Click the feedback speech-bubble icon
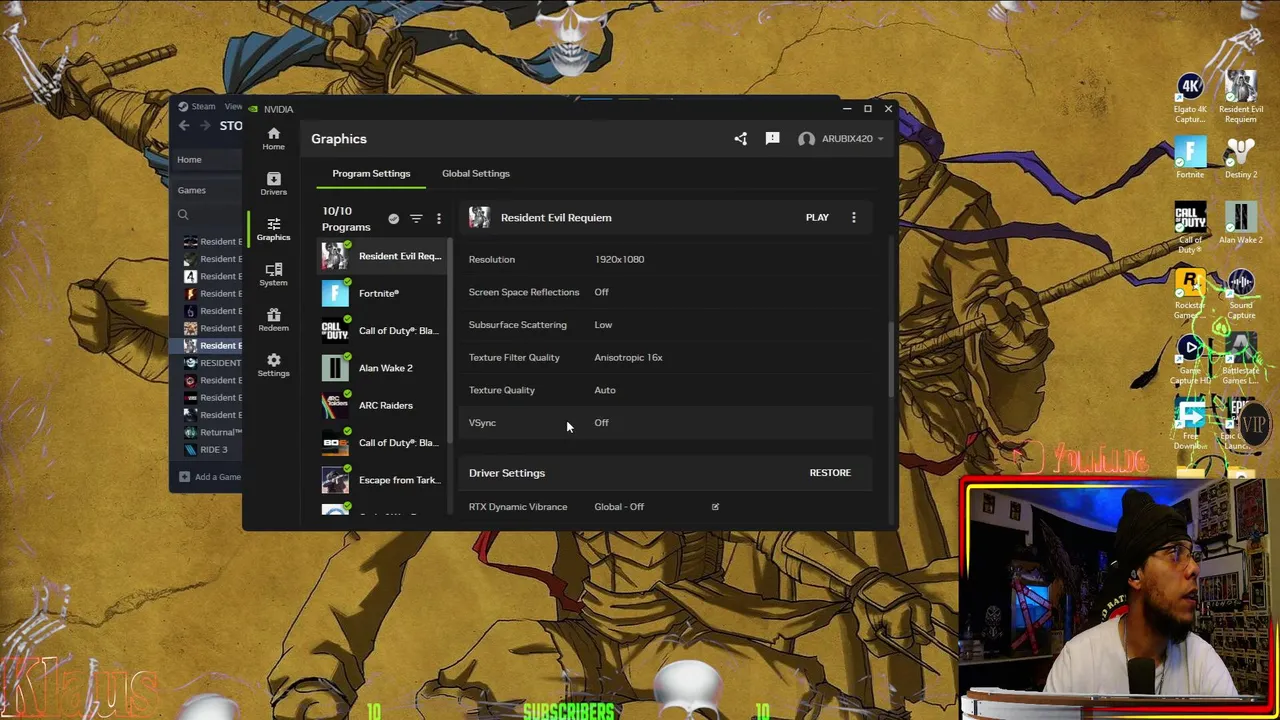Image resolution: width=1280 pixels, height=720 pixels. click(772, 139)
